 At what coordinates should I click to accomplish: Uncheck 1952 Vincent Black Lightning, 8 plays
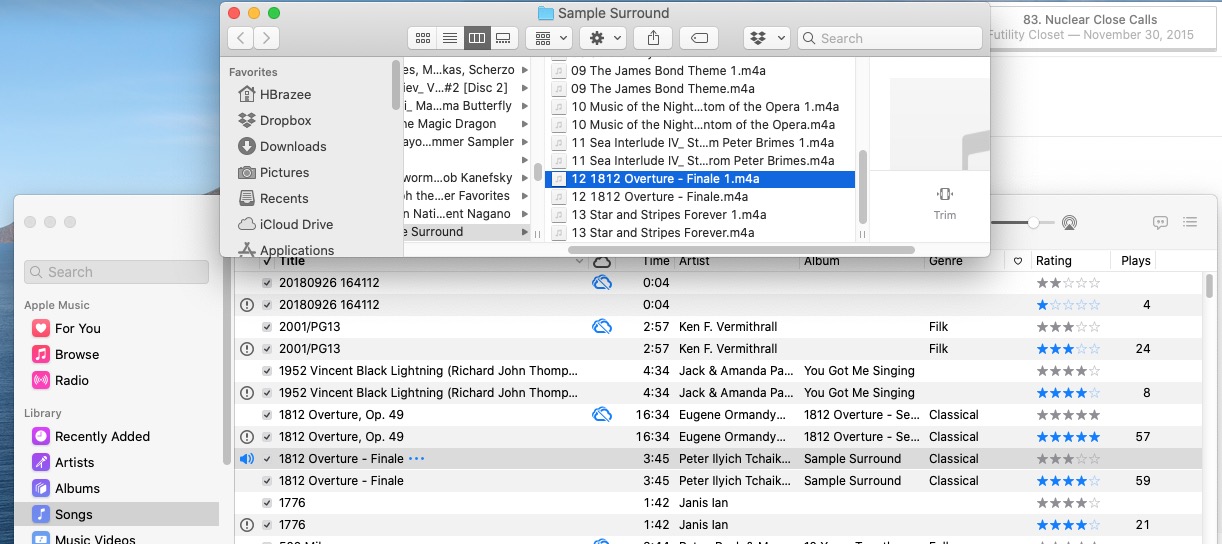(267, 393)
